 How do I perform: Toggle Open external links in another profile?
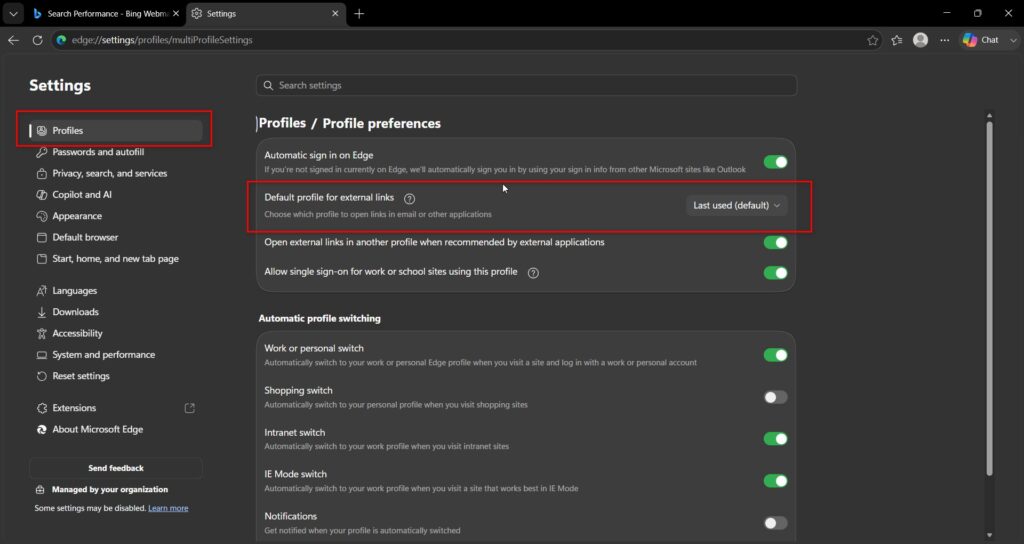tap(775, 242)
